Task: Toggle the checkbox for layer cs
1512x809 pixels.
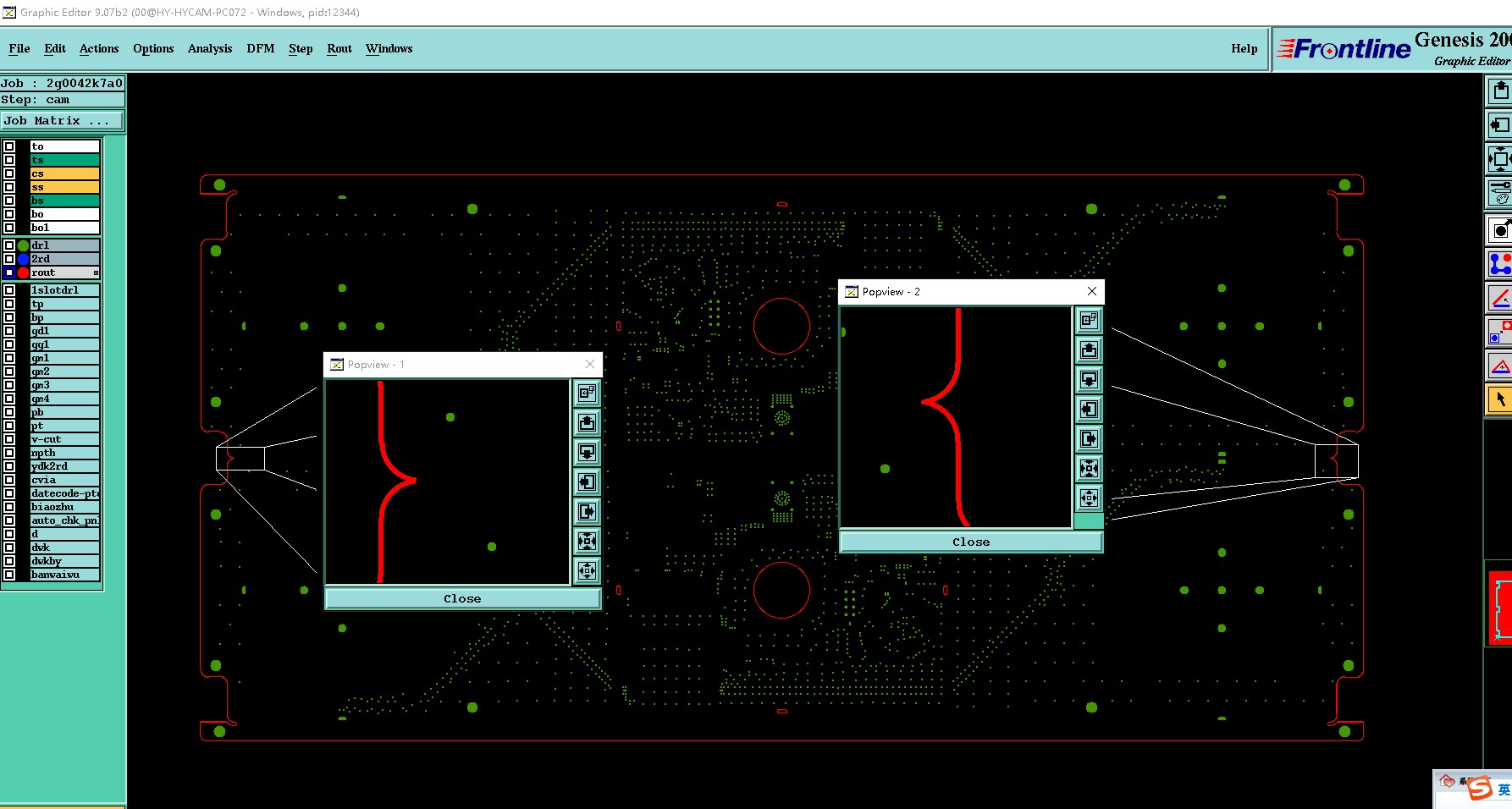Action: coord(9,173)
